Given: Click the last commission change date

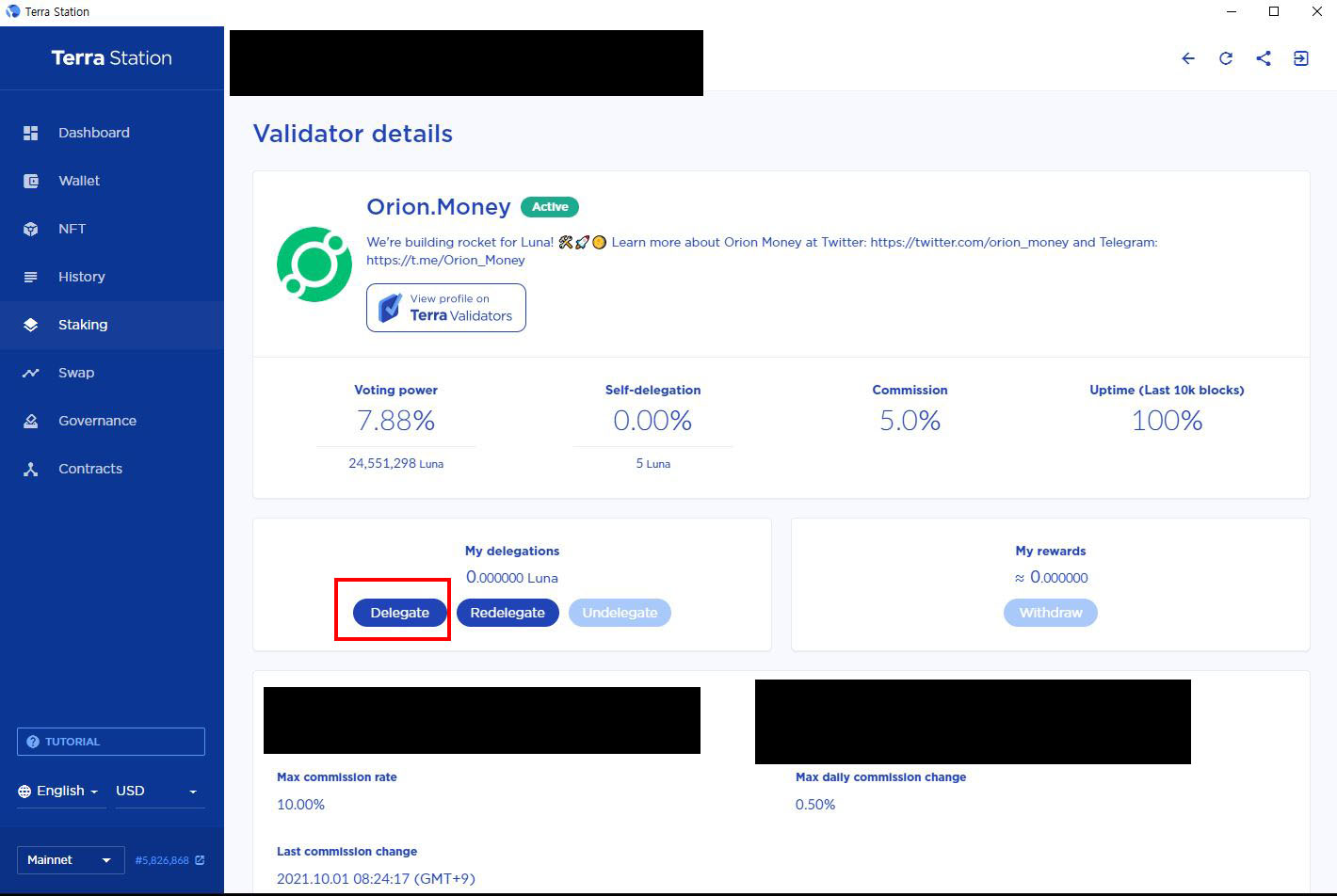Looking at the screenshot, I should point(376,879).
